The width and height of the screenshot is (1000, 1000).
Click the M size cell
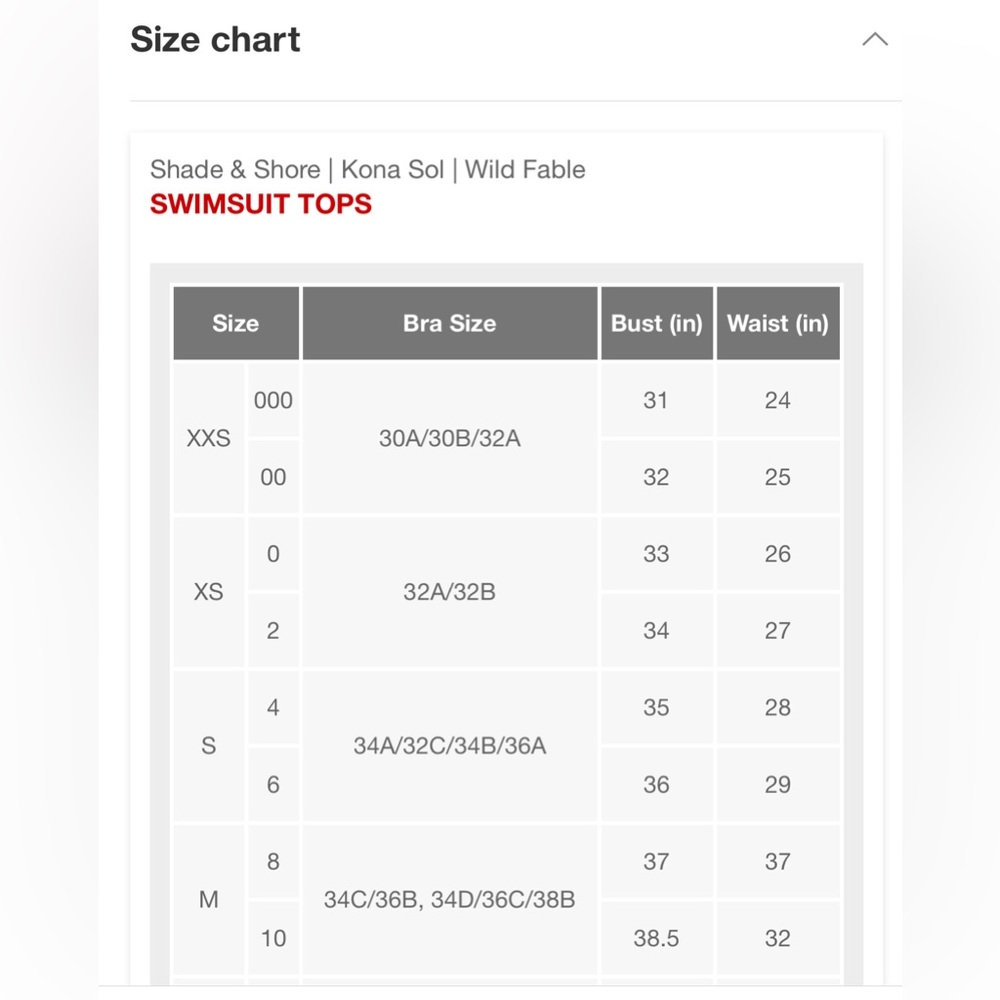[209, 900]
